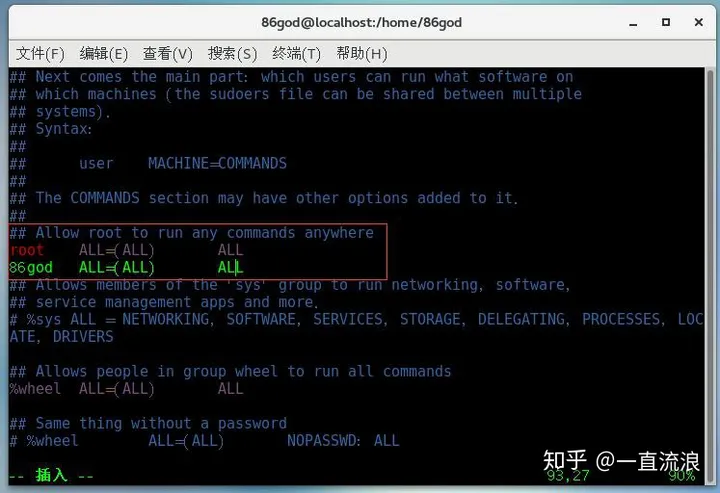Minimize the terminal window
The image size is (720, 493).
tap(633, 23)
